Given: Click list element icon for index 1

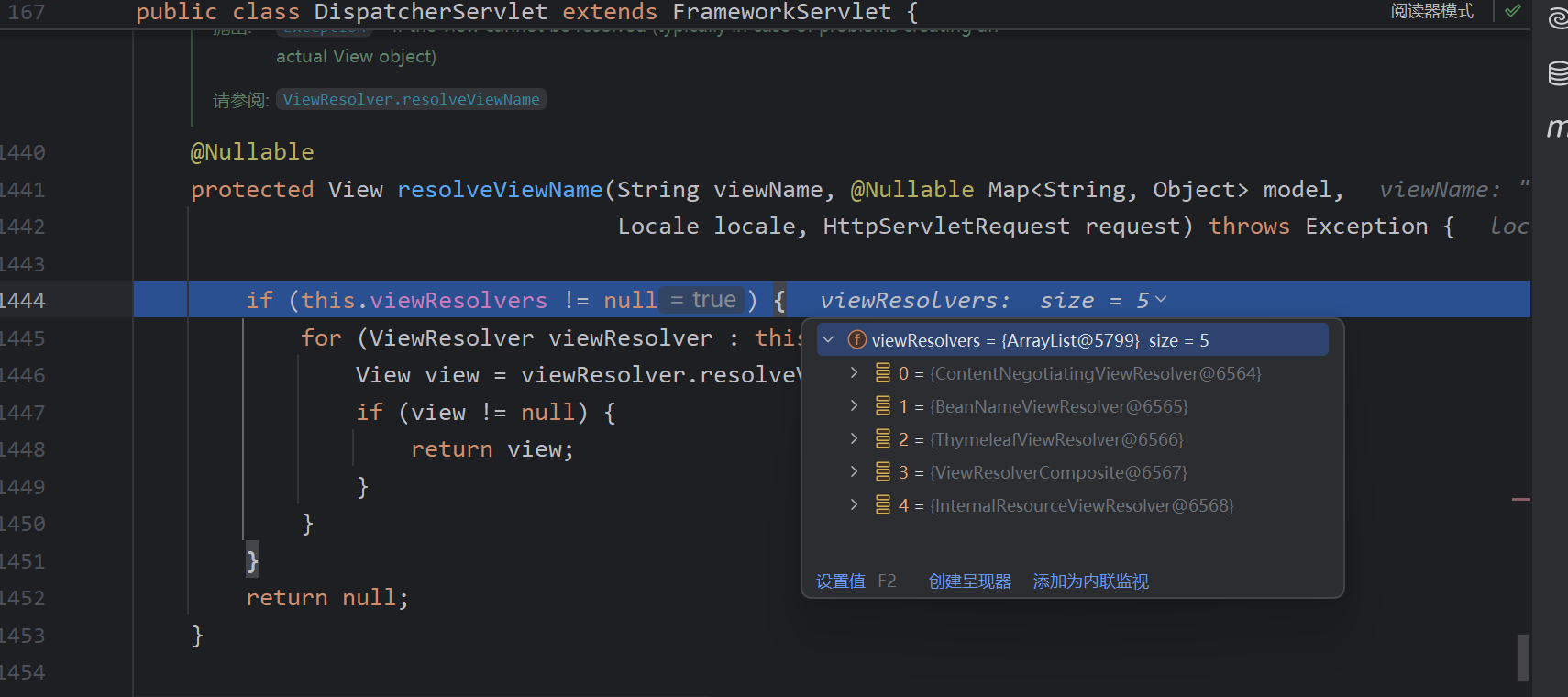Looking at the screenshot, I should pos(882,405).
